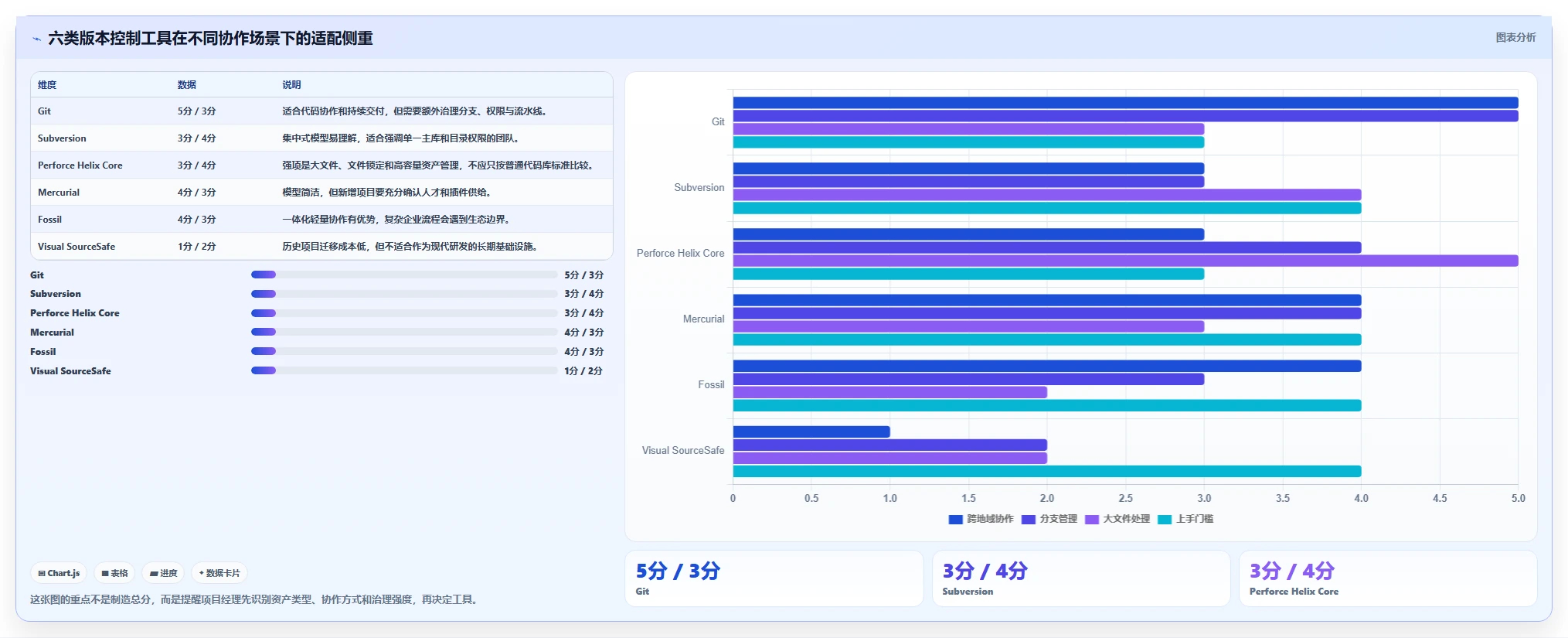The width and height of the screenshot is (1568, 638).
Task: Click the Git axis label on the chart
Action: [x=718, y=122]
